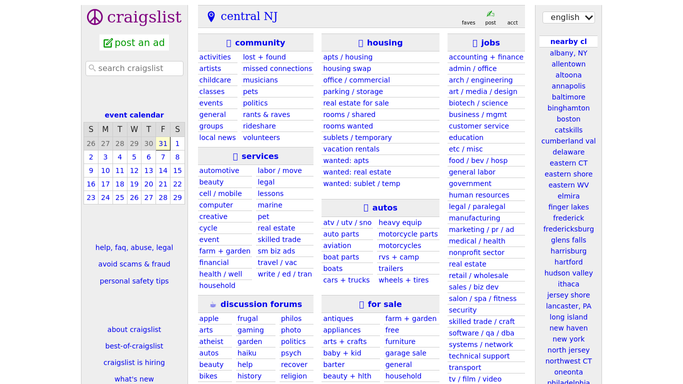The width and height of the screenshot is (683, 384).
Task: Go to hudson valley nearby site
Action: (568, 273)
